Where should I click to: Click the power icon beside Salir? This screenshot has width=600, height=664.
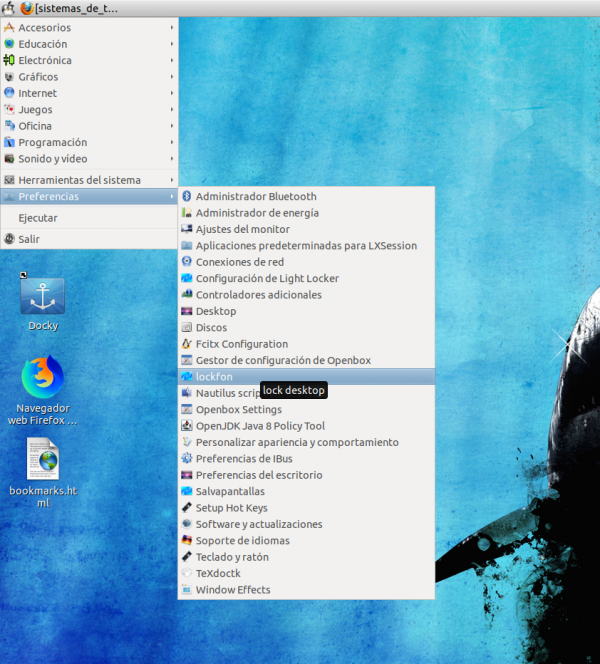pyautogui.click(x=9, y=239)
